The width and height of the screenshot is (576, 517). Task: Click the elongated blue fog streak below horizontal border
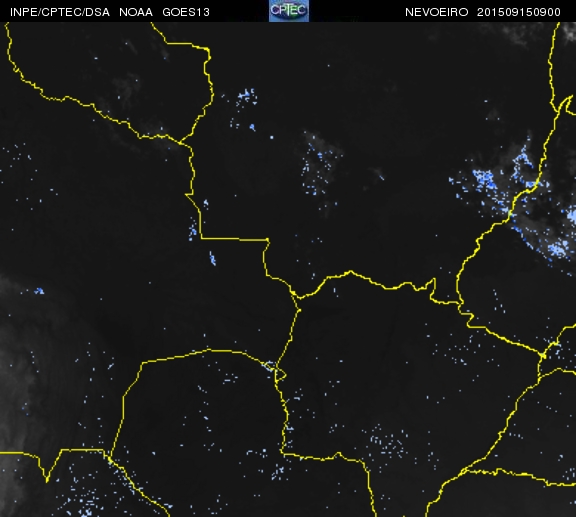point(213,258)
